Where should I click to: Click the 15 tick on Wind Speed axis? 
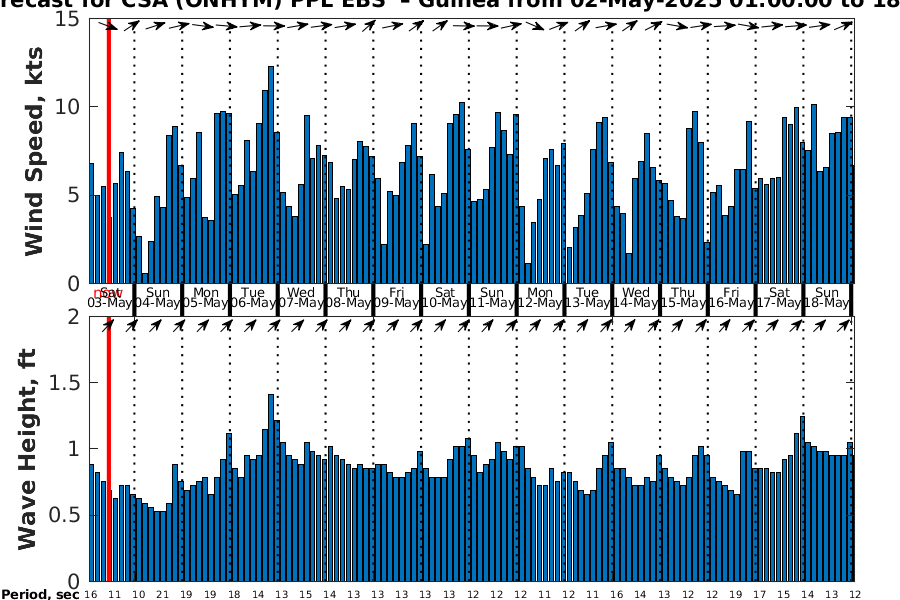point(67,19)
